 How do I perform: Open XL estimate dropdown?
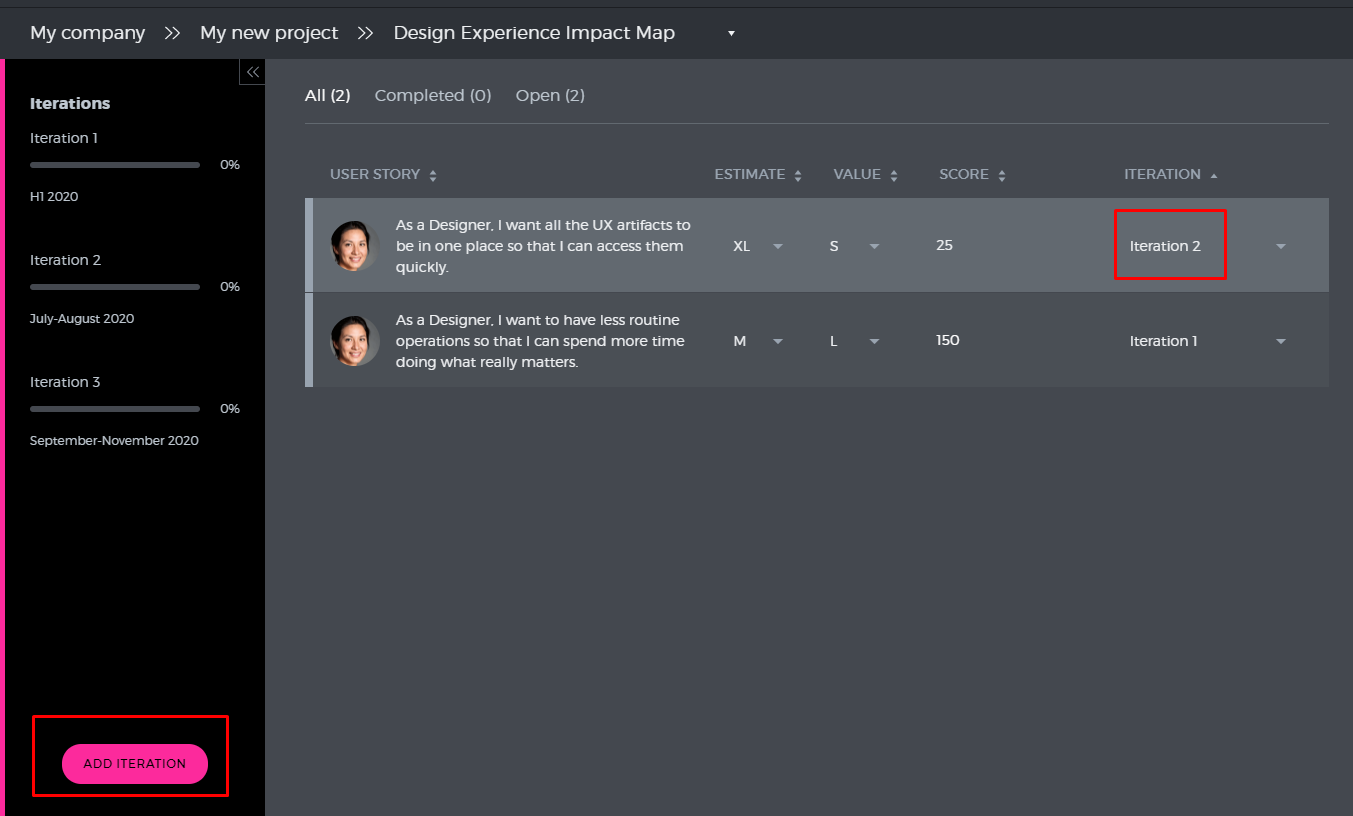point(777,247)
